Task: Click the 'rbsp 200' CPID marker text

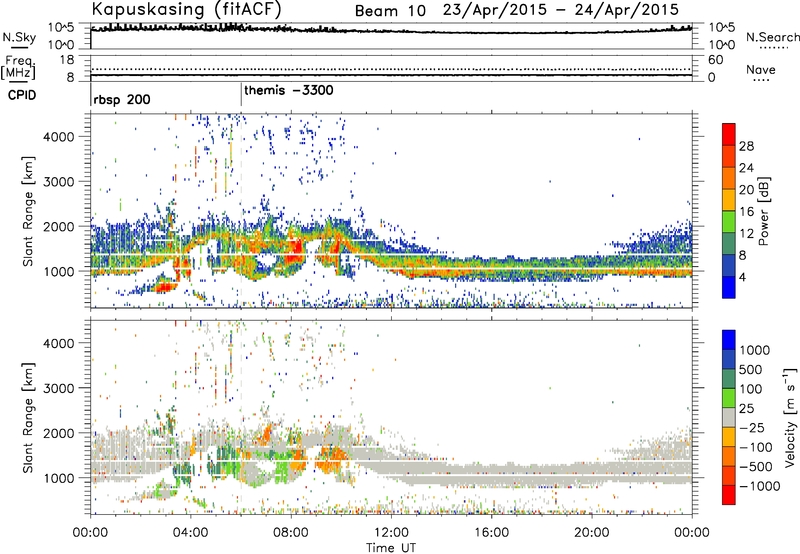Action: [x=122, y=99]
